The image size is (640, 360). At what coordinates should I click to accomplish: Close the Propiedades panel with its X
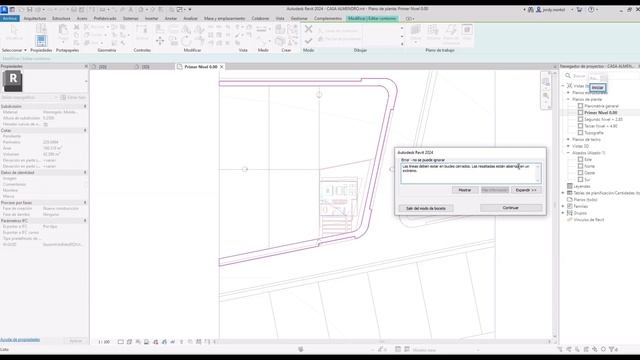pos(86,66)
